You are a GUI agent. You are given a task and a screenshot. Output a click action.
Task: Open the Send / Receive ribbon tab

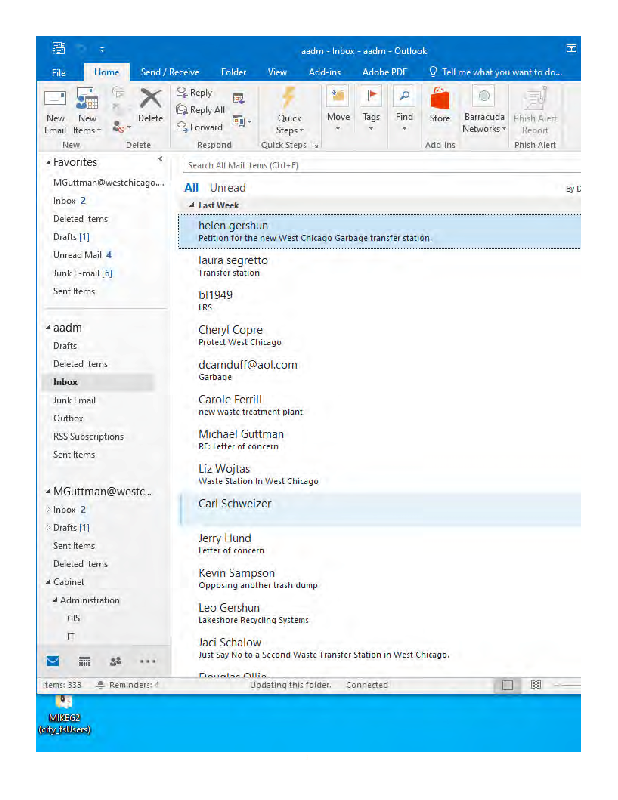pos(169,72)
